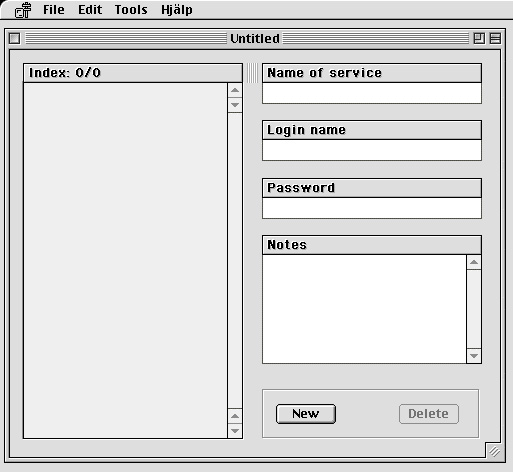Open the application icon menu in menu bar
This screenshot has width=513, height=472.
coord(23,10)
